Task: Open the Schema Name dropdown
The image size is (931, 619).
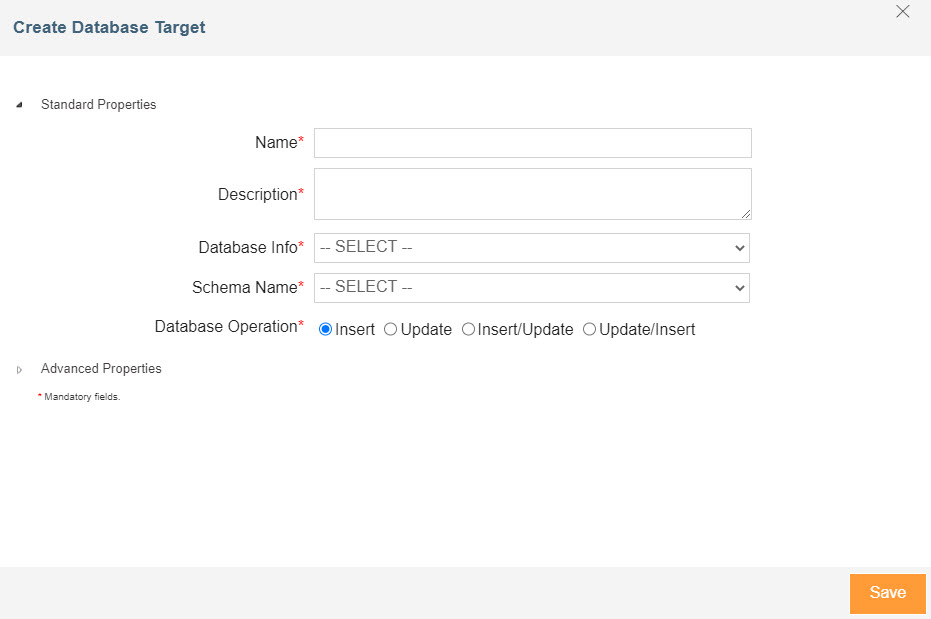Action: click(x=532, y=287)
